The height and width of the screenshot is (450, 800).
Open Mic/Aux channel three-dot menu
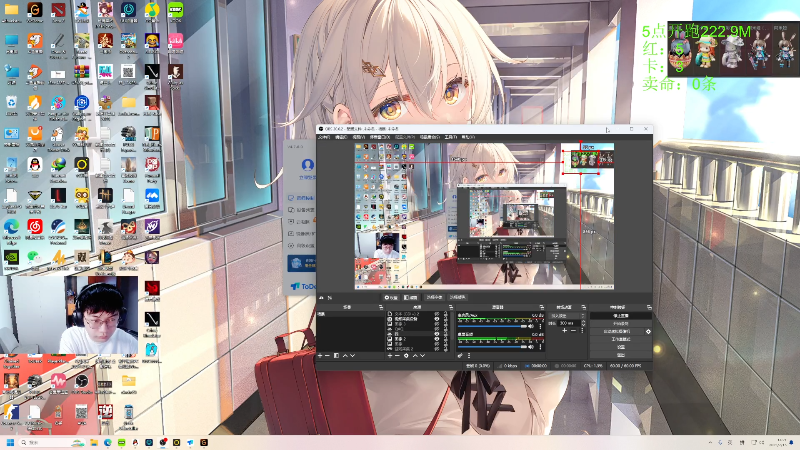pyautogui.click(x=540, y=326)
